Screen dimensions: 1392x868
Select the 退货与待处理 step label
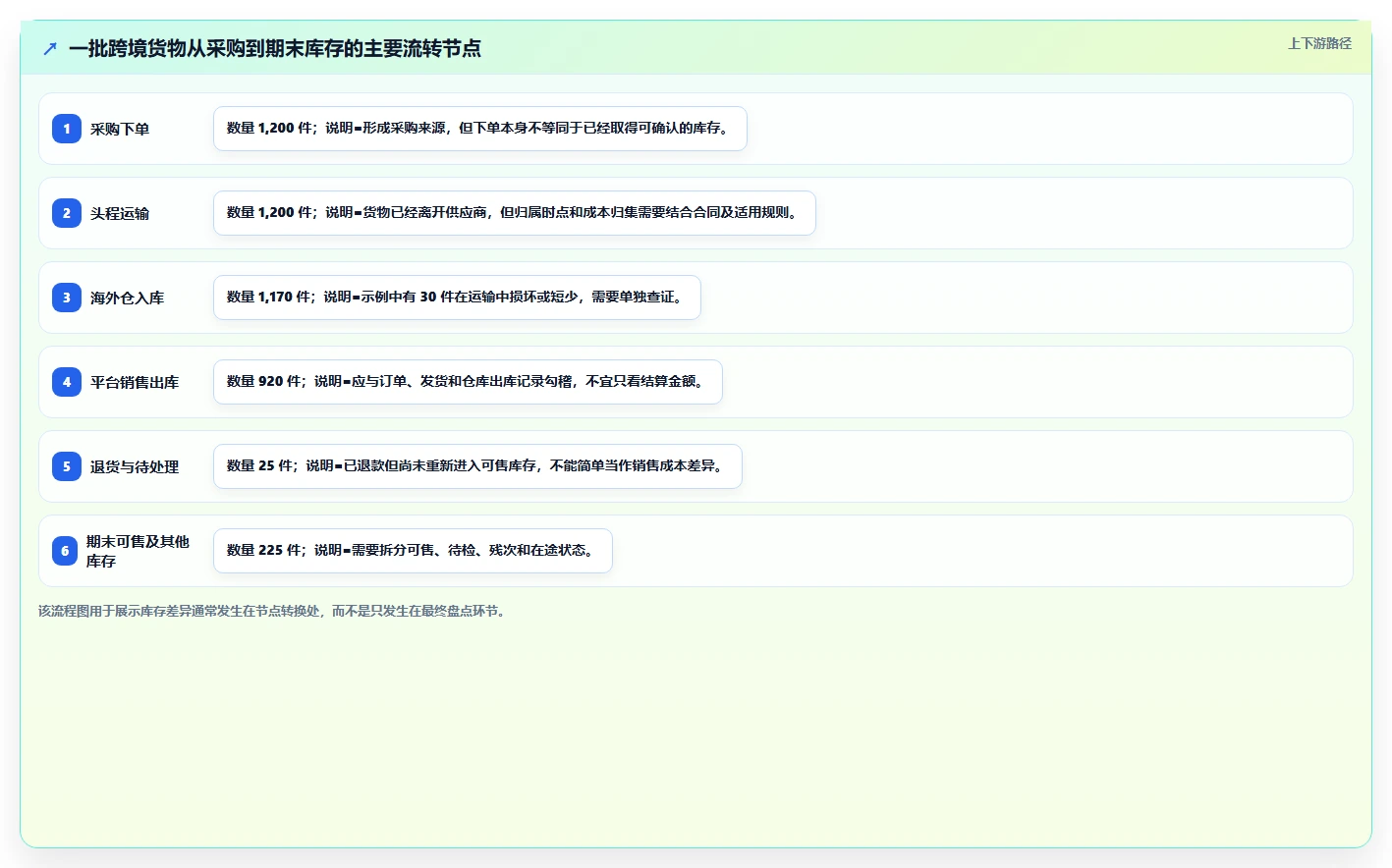[135, 466]
